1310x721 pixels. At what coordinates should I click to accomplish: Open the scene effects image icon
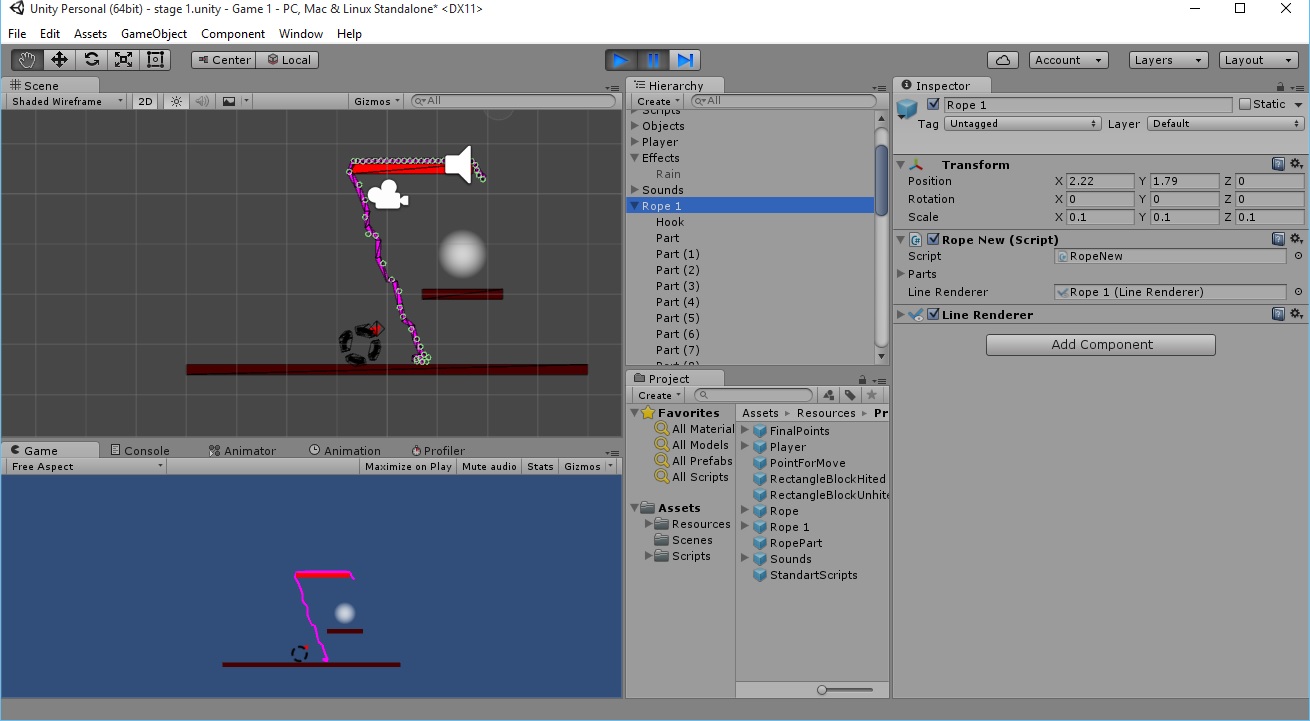pos(229,101)
